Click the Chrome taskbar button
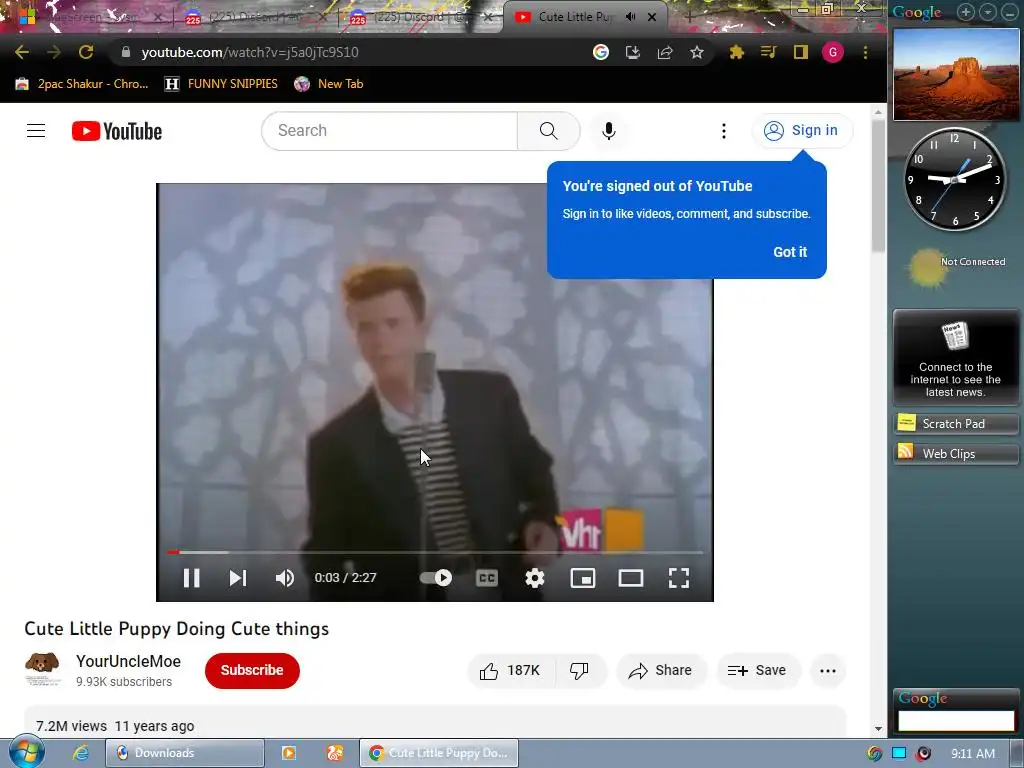The width and height of the screenshot is (1024, 768). coord(439,753)
